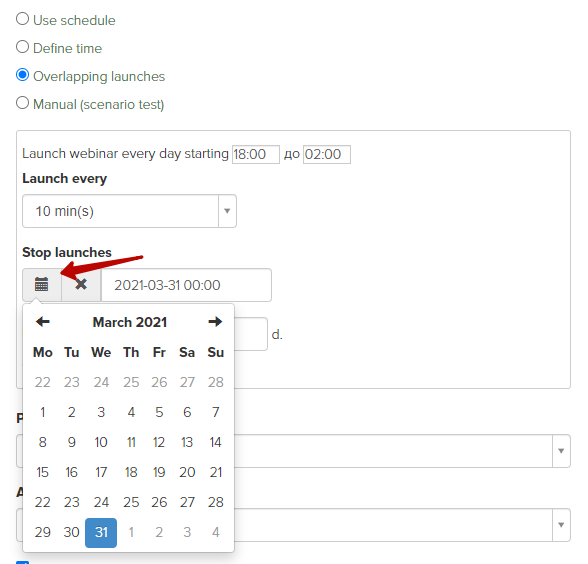
Task: Clear the stop launches date with X
Action: tap(81, 285)
